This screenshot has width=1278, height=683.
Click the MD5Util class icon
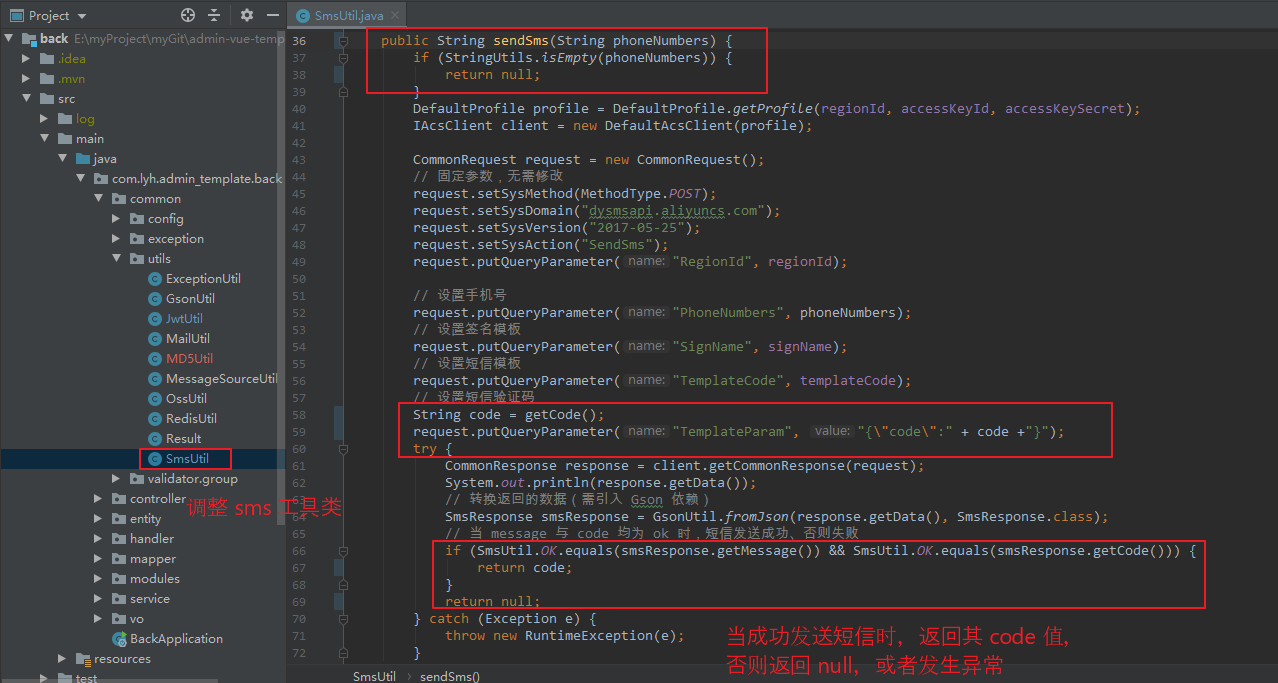(x=155, y=359)
